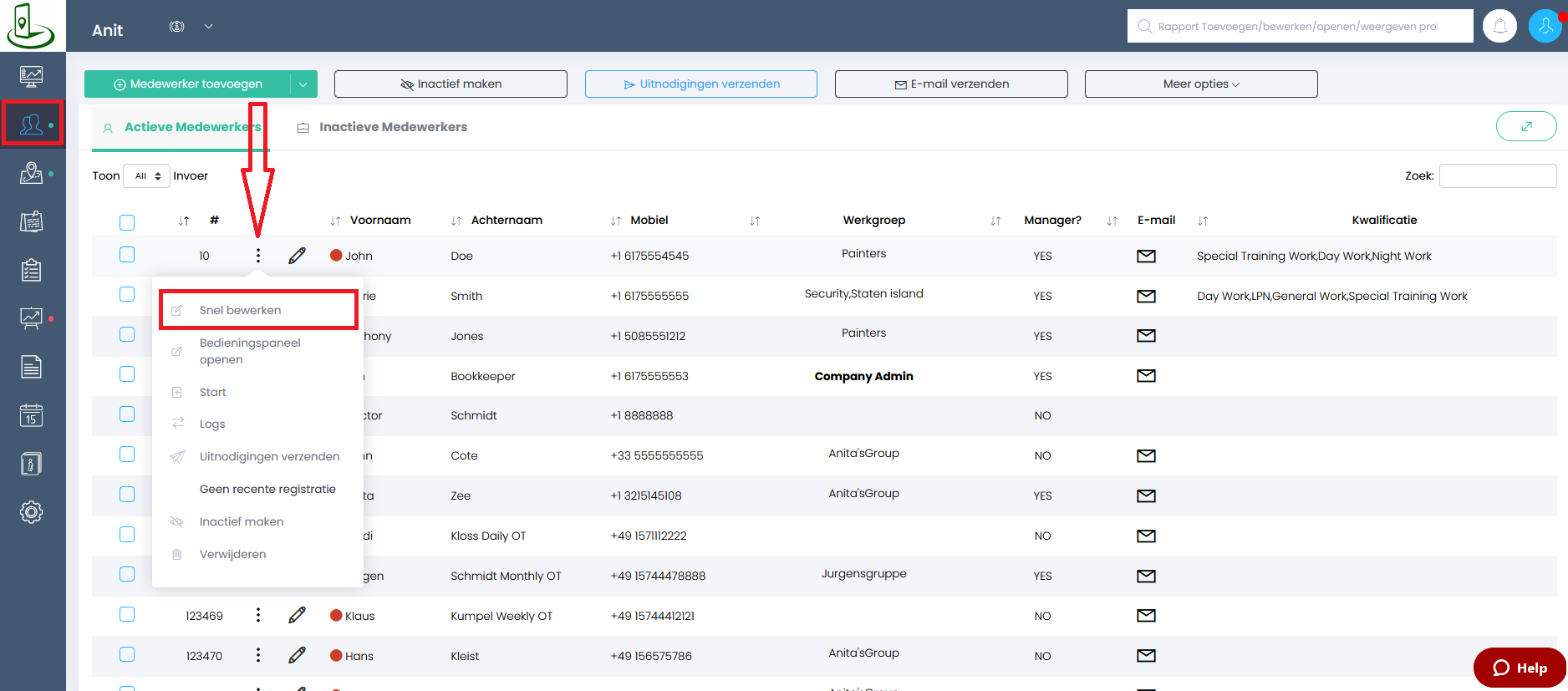Click the pencil edit icon for John Doe
Image resolution: width=1568 pixels, height=691 pixels.
297,256
